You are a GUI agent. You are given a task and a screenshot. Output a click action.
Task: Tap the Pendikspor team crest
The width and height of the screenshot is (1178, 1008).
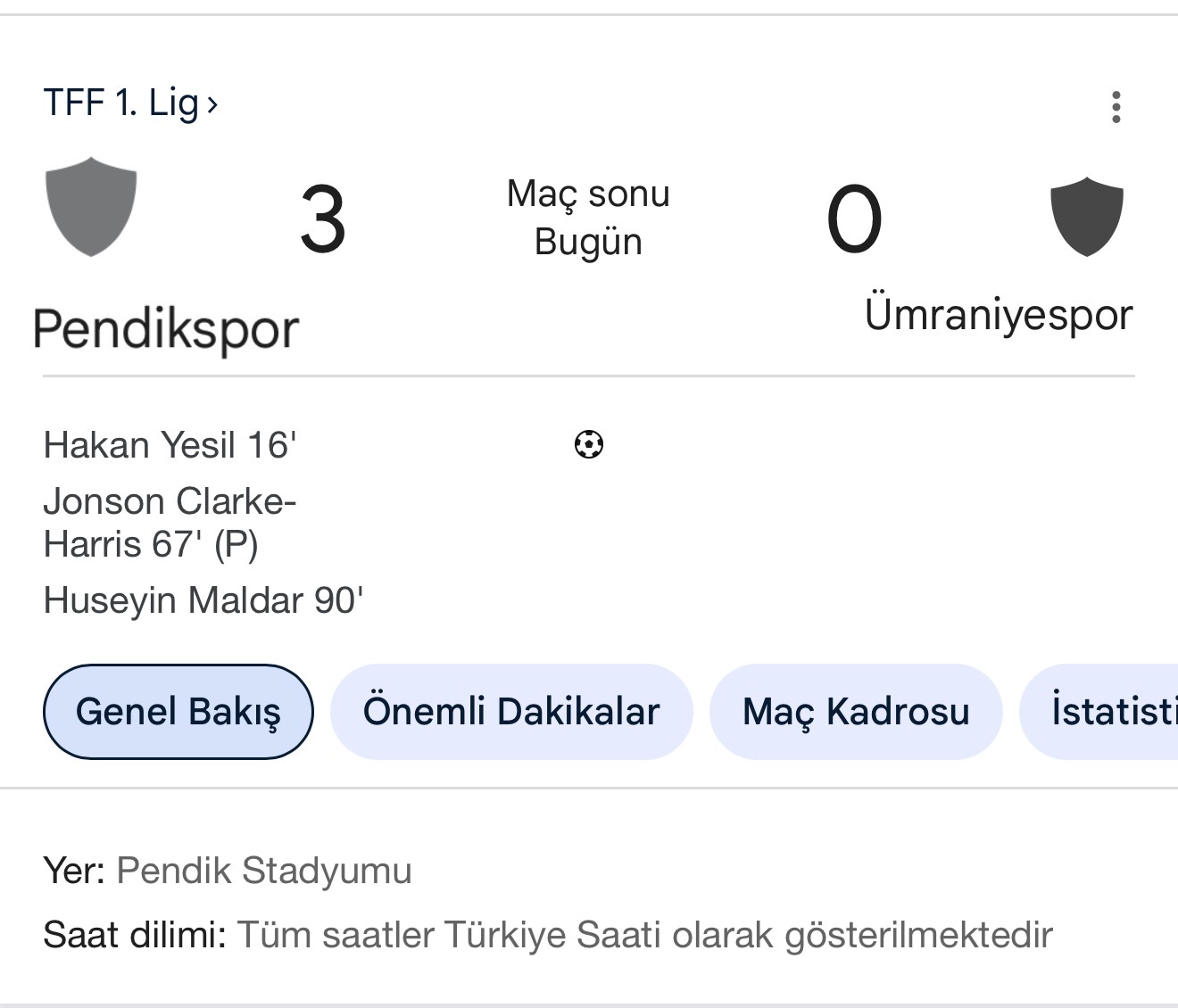pyautogui.click(x=91, y=207)
